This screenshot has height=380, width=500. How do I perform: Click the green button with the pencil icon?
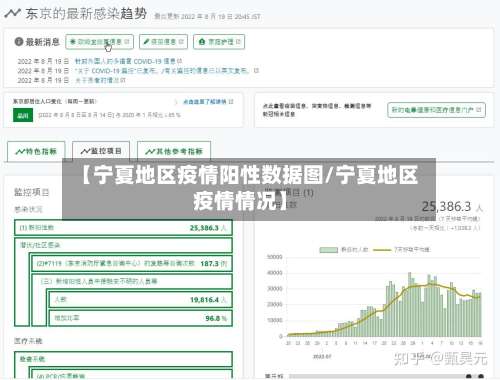tap(163, 42)
